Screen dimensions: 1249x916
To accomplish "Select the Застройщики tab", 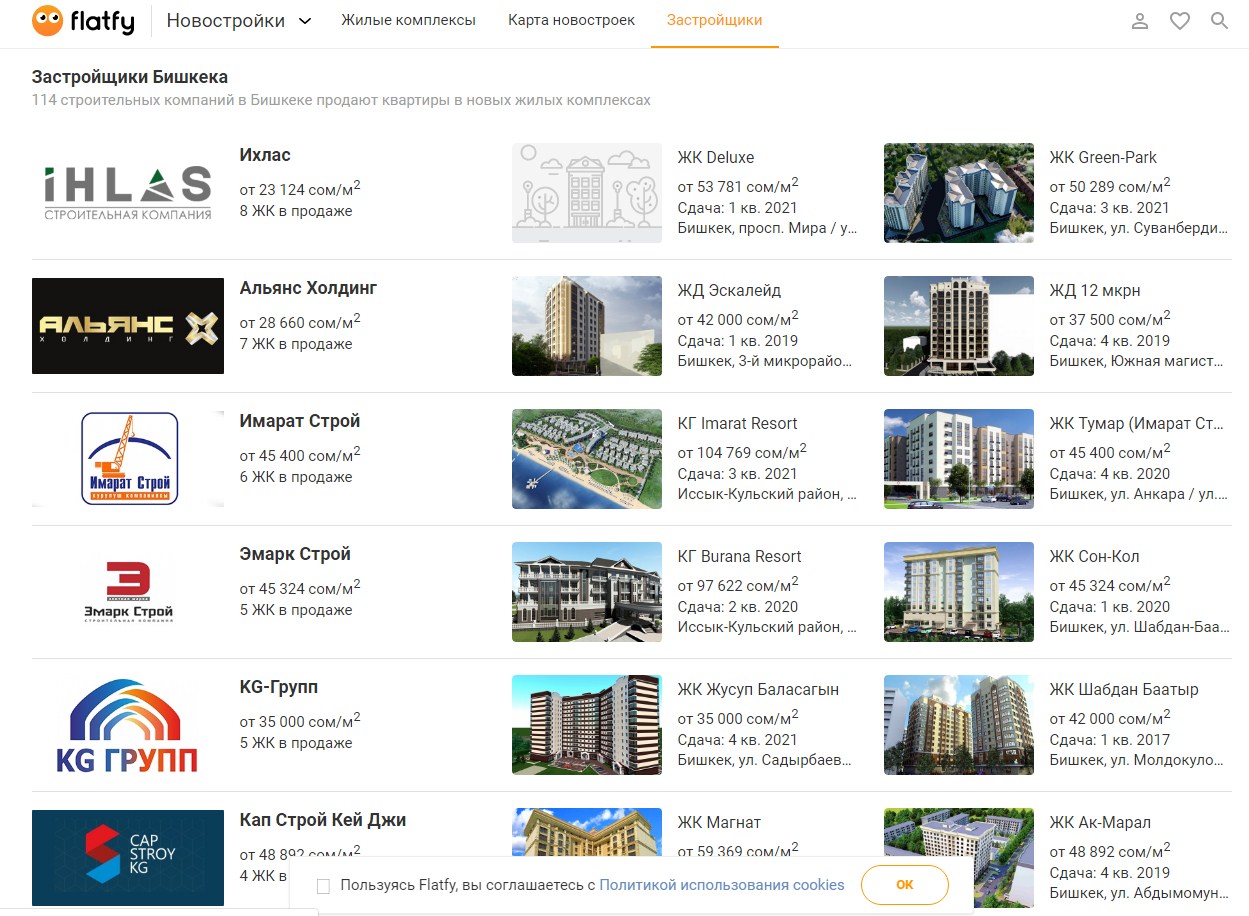I will pos(714,20).
